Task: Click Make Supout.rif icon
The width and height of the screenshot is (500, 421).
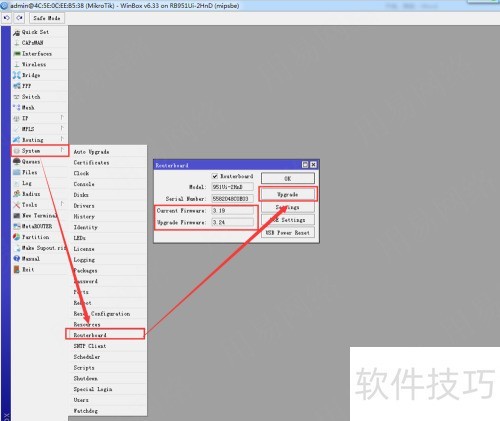Action: tap(17, 248)
